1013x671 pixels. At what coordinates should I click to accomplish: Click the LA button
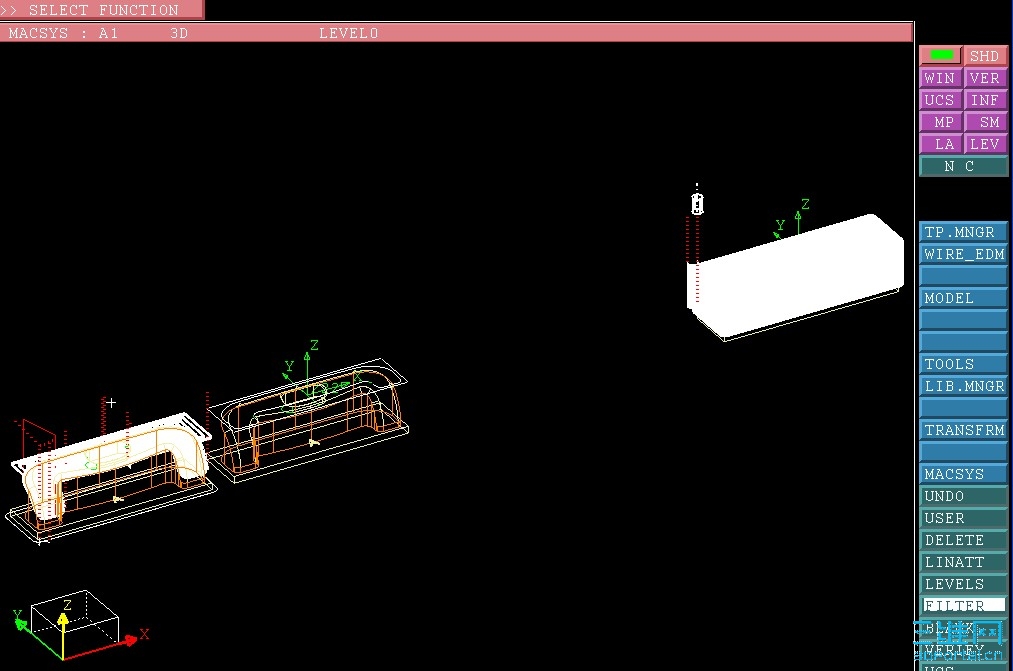(x=941, y=144)
